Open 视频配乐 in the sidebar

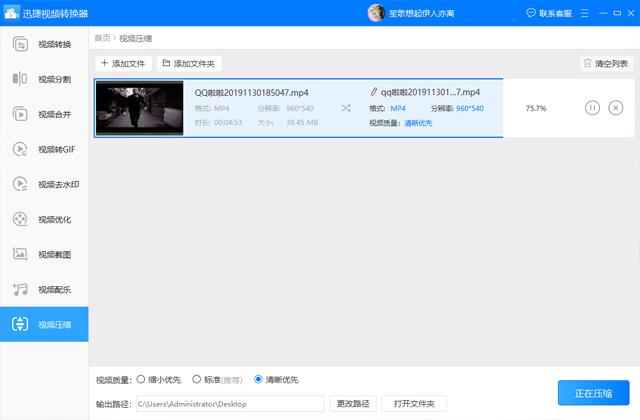point(44,289)
